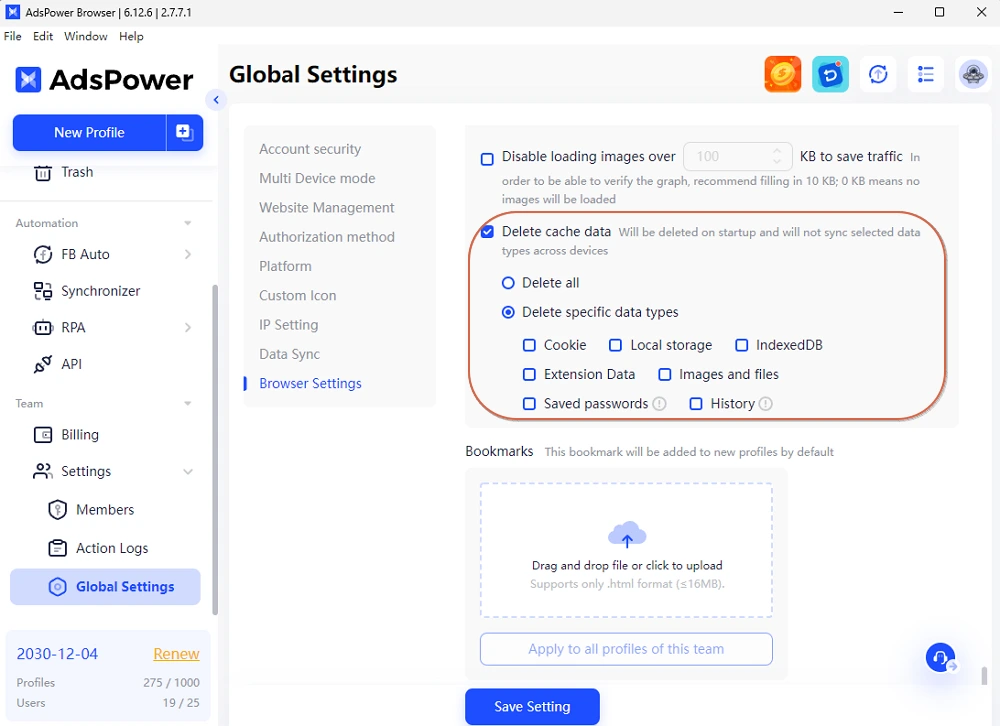This screenshot has width=1000, height=726.
Task: Open the Synchronizer icon
Action: tap(43, 291)
